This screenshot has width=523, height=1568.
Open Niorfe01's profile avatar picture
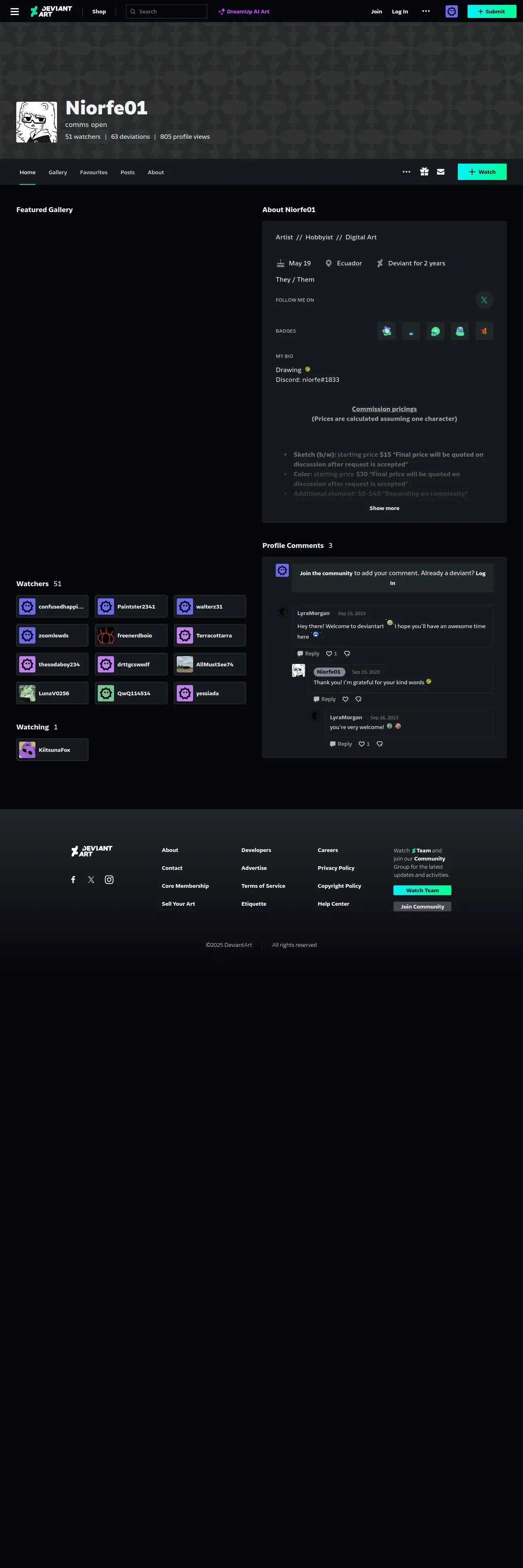(x=37, y=123)
